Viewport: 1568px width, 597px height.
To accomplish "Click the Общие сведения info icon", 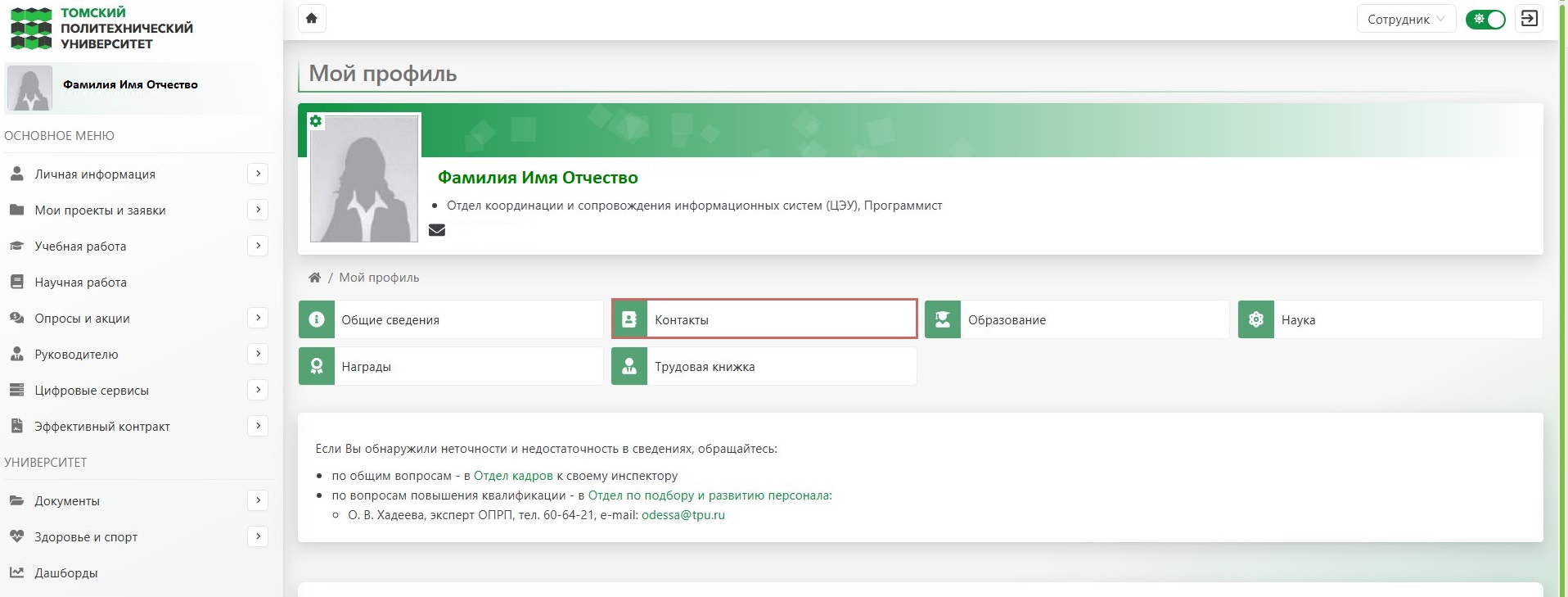I will [x=317, y=319].
